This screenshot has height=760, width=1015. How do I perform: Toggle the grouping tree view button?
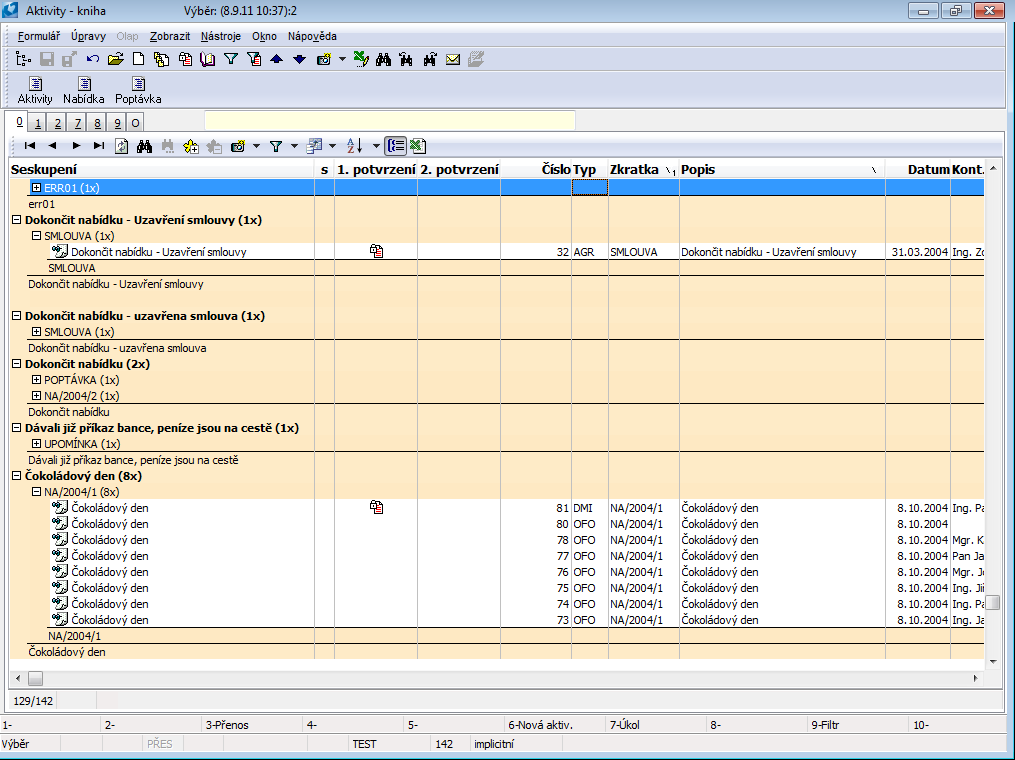[x=396, y=146]
